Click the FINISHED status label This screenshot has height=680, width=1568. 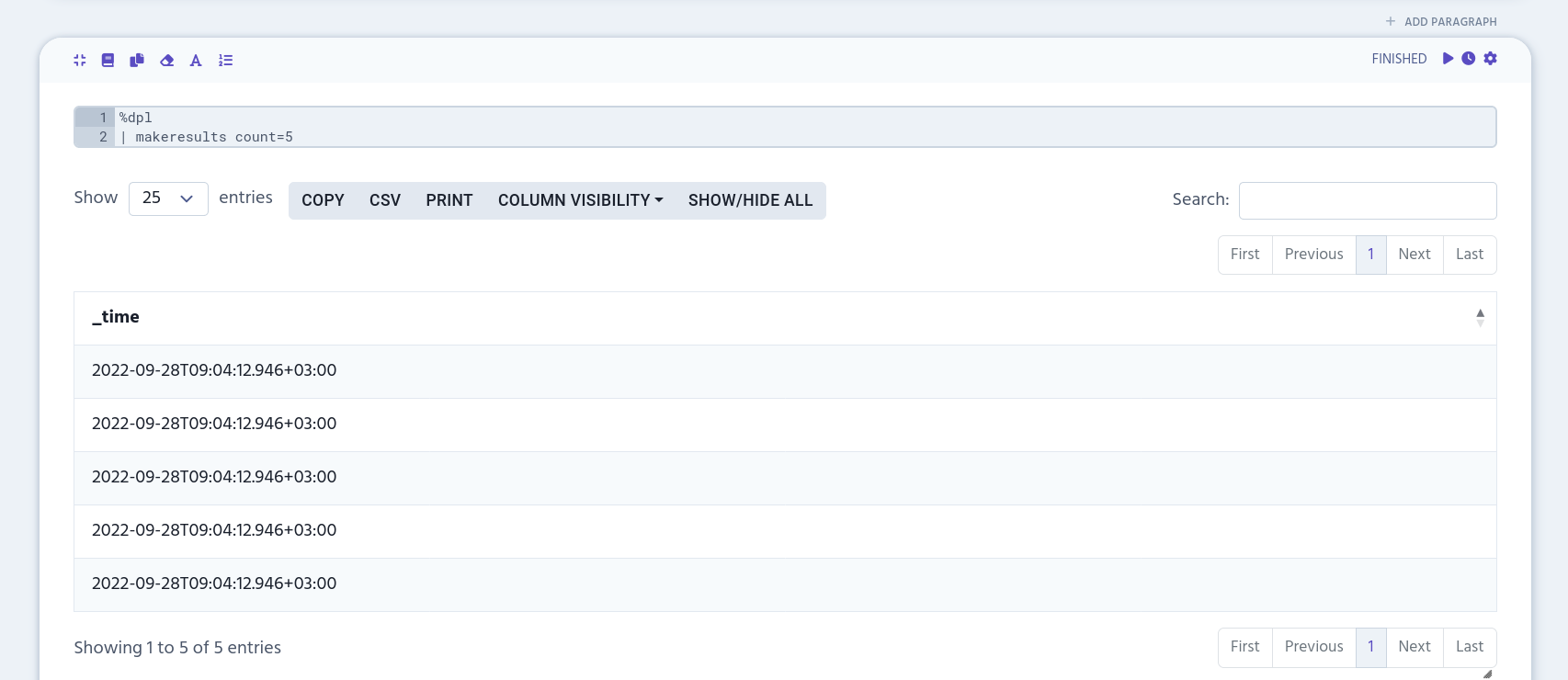1399,59
